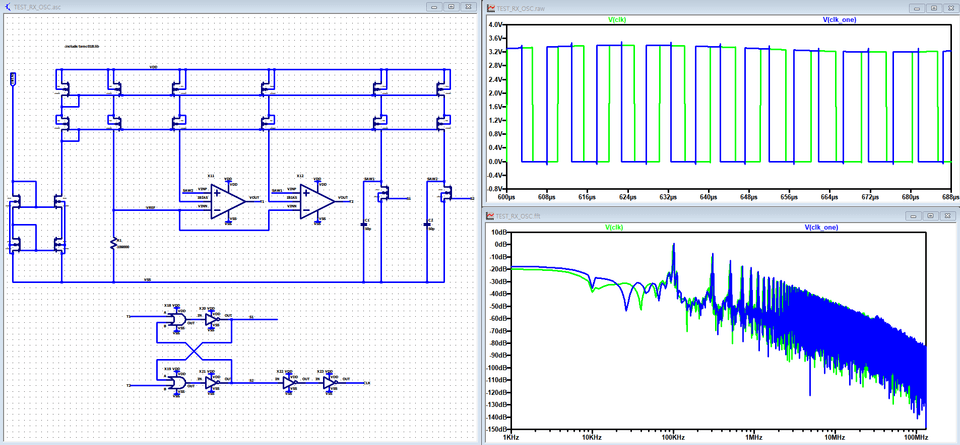This screenshot has height=445, width=960.
Task: Select gate X19 in the schematic
Action: tap(178, 383)
